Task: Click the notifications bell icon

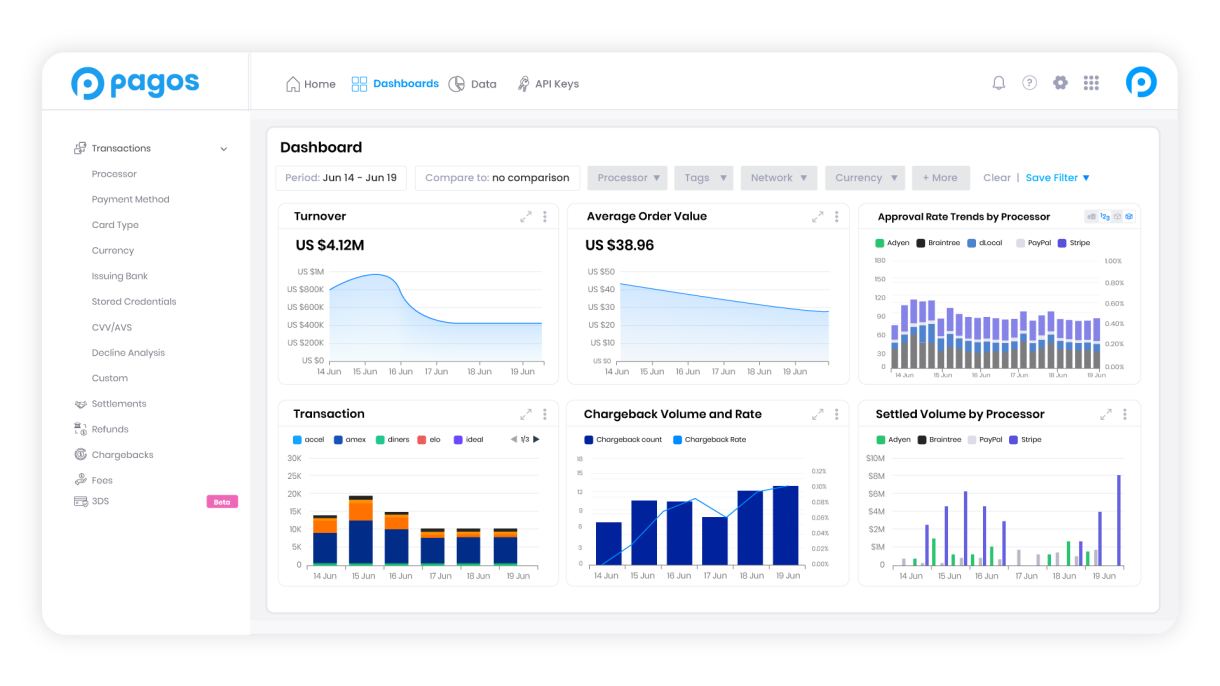Action: 998,83
